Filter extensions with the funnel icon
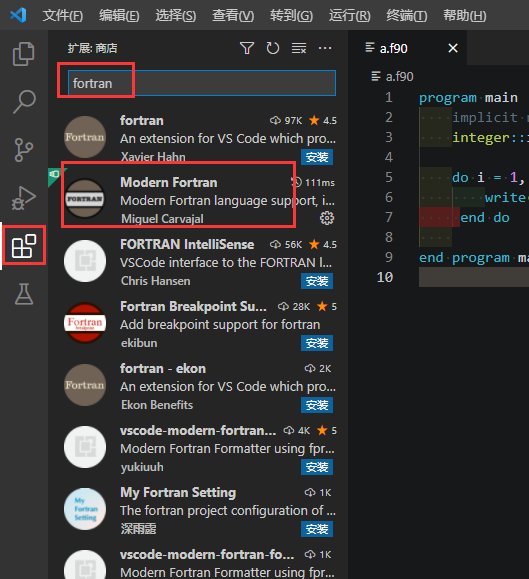 247,48
